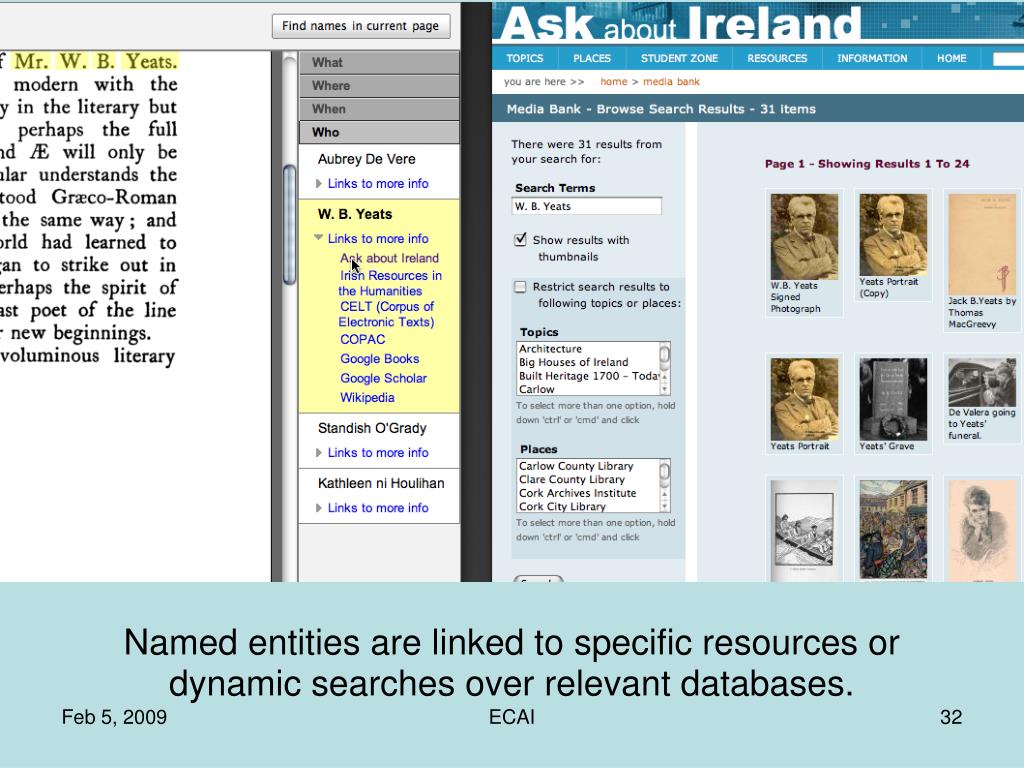Open the INFORMATION menu
This screenshot has width=1024, height=768.
click(x=872, y=58)
